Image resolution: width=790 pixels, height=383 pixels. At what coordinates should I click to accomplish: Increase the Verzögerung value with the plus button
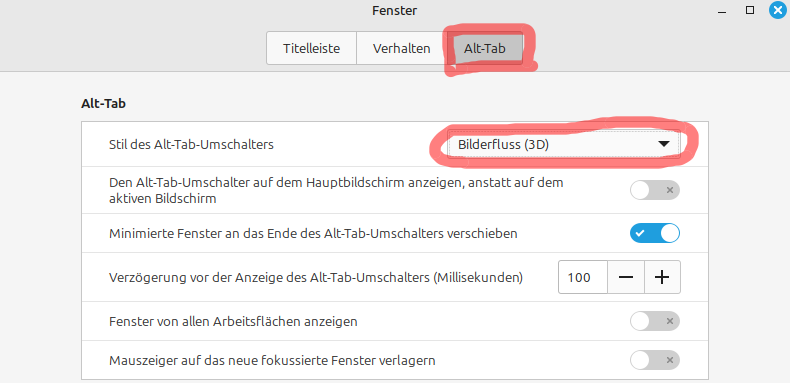pyautogui.click(x=662, y=277)
